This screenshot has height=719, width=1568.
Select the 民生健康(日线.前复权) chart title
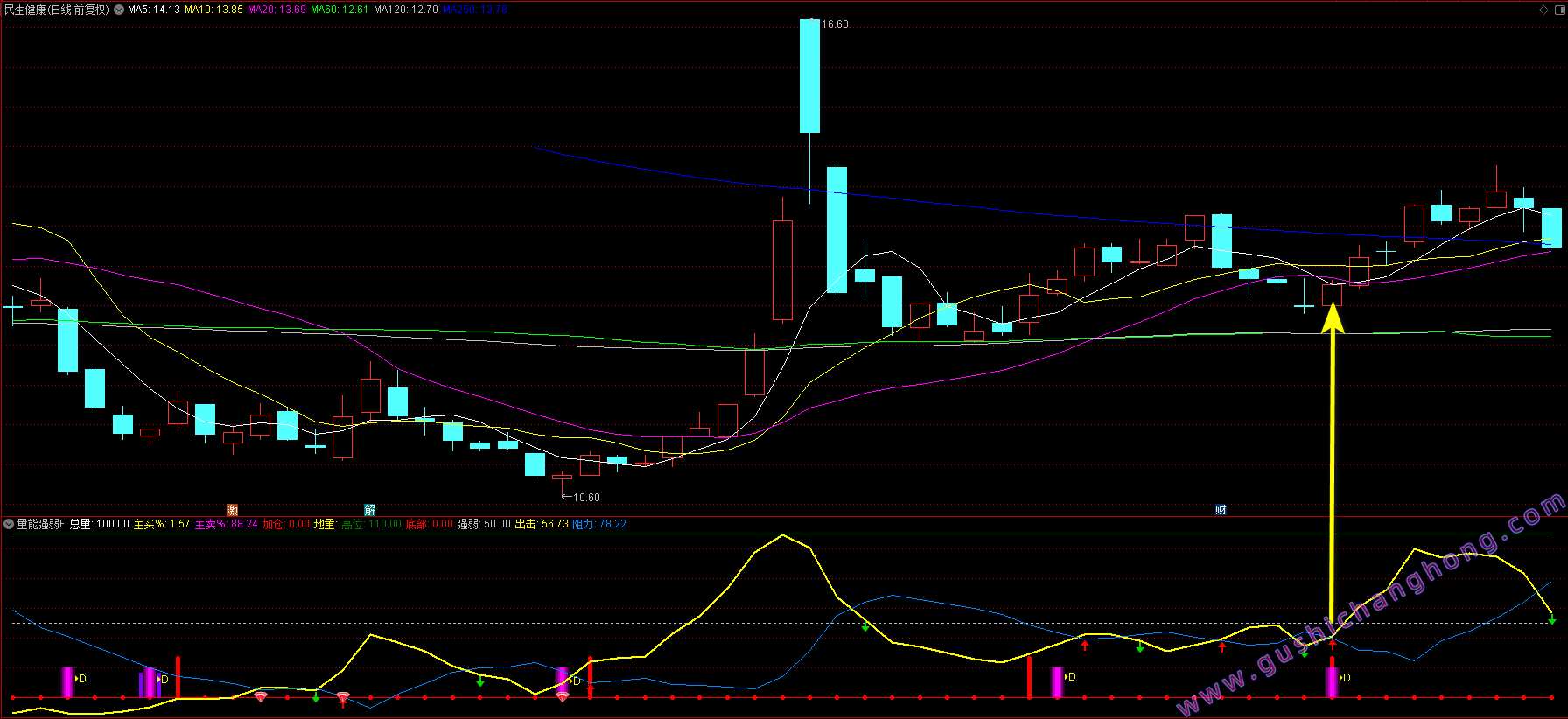(57, 10)
